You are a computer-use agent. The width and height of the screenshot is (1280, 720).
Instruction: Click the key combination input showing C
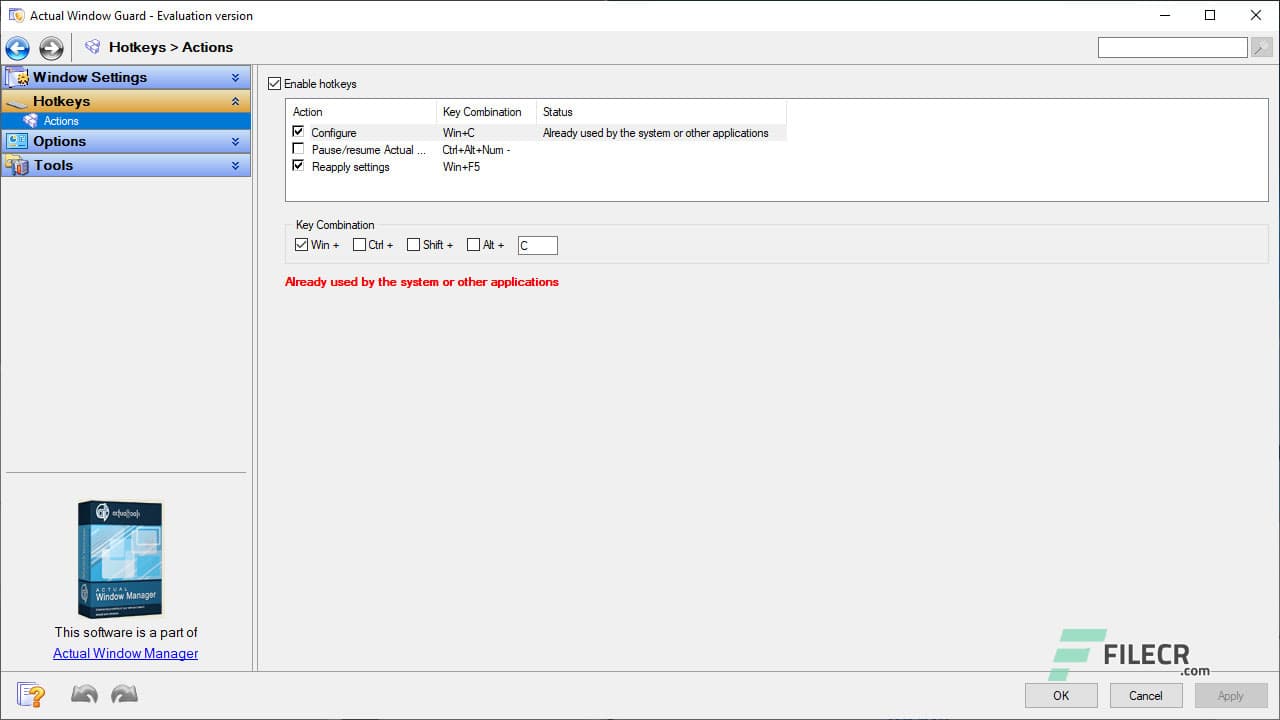537,245
